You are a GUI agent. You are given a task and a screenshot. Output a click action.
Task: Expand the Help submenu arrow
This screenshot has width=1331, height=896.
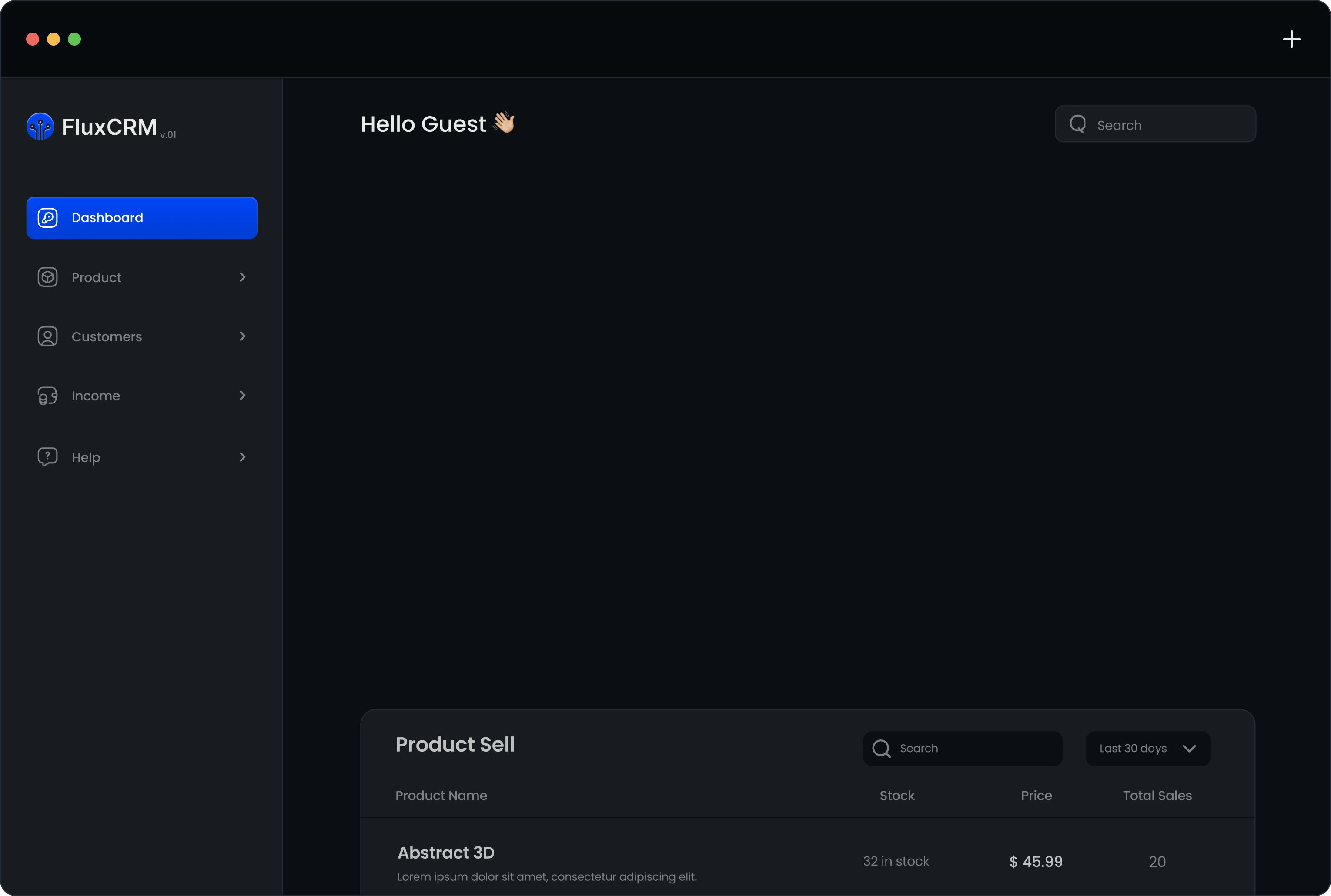242,457
